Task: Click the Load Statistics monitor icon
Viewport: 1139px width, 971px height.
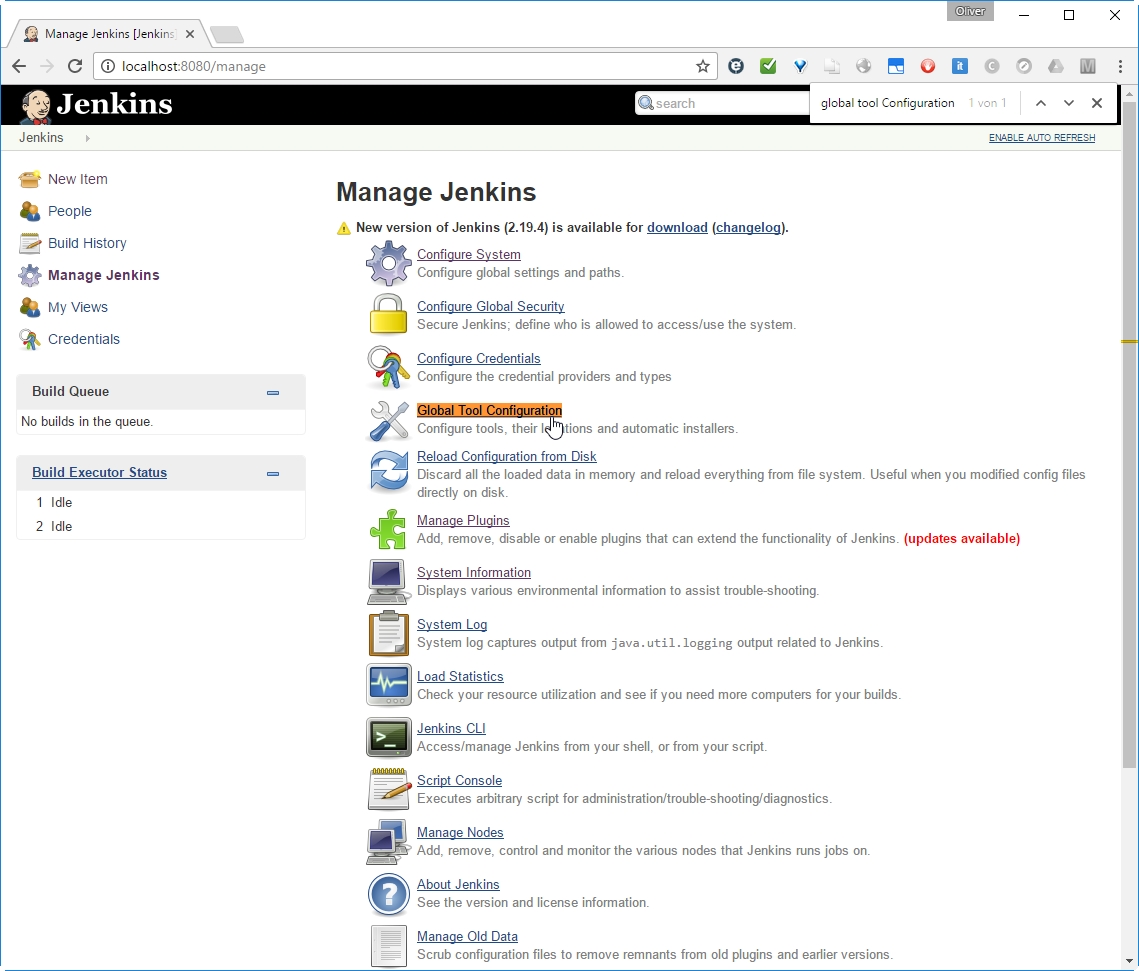Action: click(x=388, y=685)
